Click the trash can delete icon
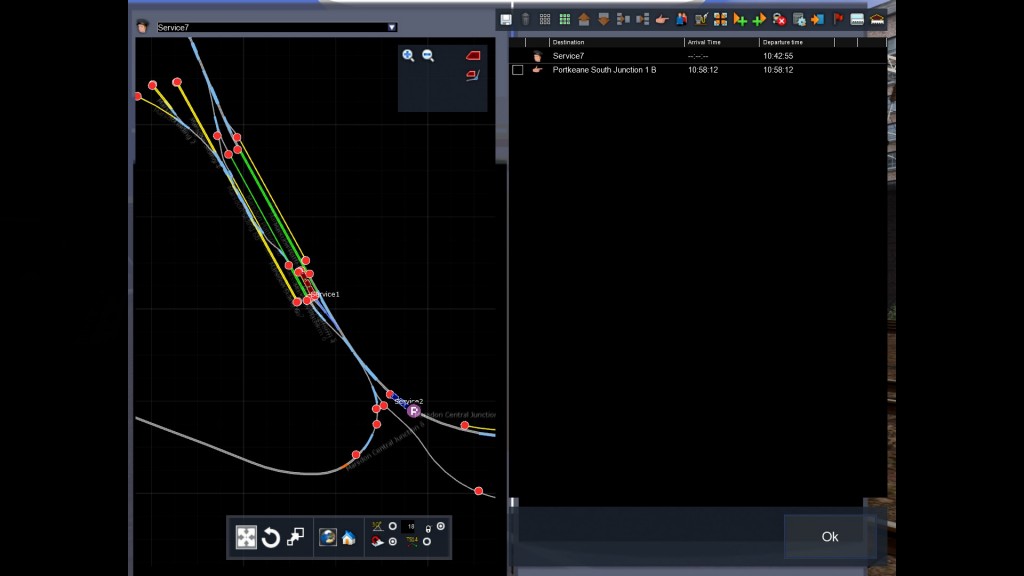This screenshot has height=576, width=1024. pos(525,19)
